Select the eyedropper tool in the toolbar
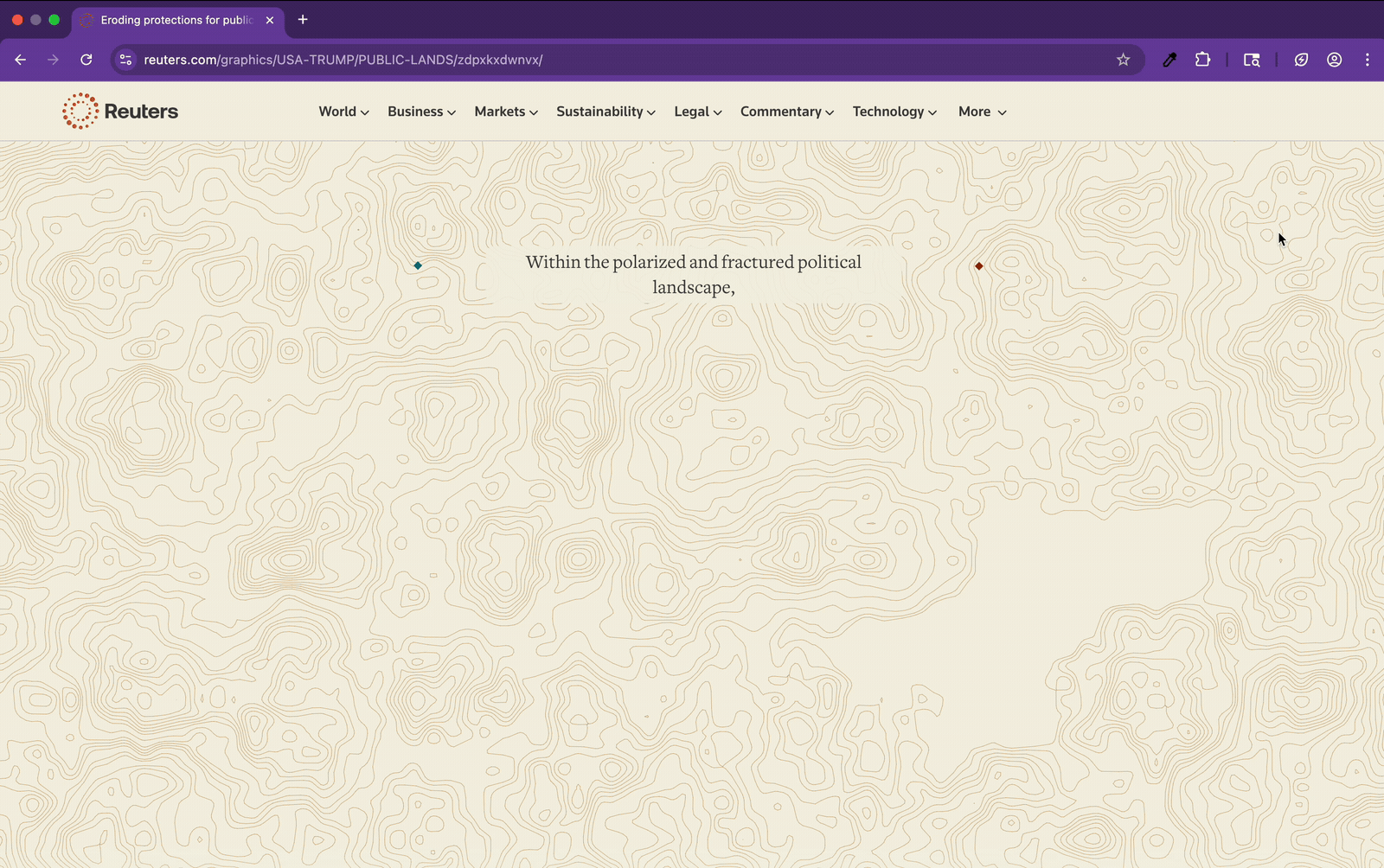Screen dimensions: 1384x868 [x=1169, y=60]
